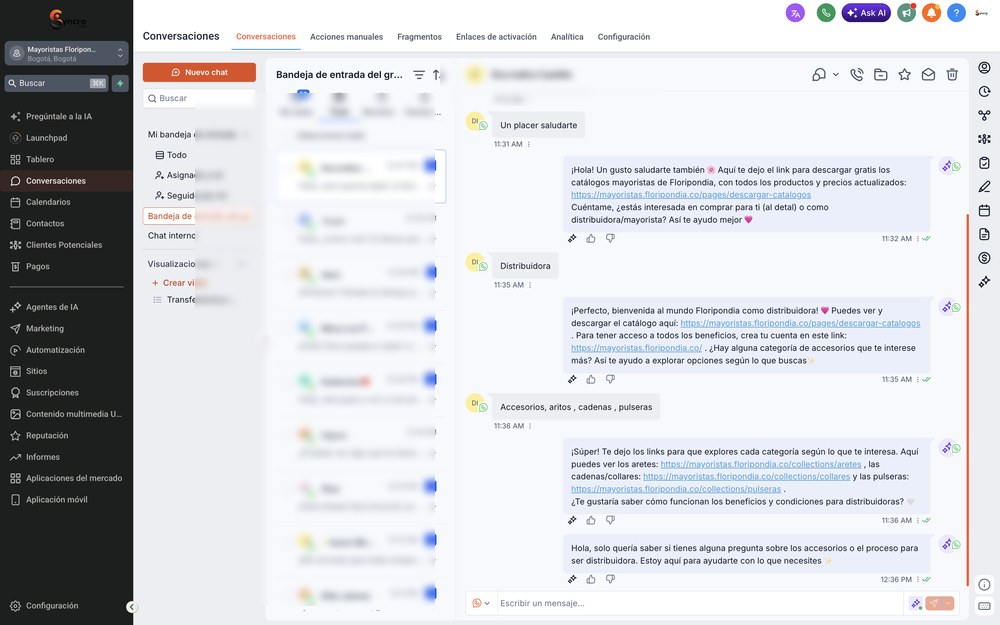Open options menu beside 12:36 PM timestamp
Image resolution: width=1000 pixels, height=625 pixels.
(x=918, y=580)
